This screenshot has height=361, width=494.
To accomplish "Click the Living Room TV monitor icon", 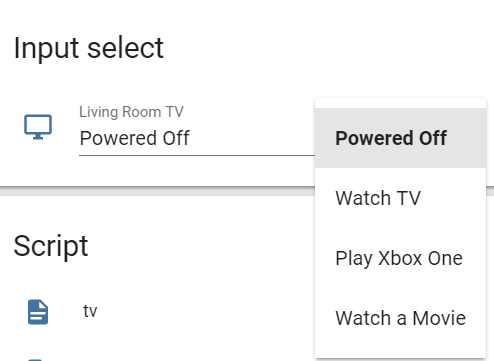I will click(38, 127).
